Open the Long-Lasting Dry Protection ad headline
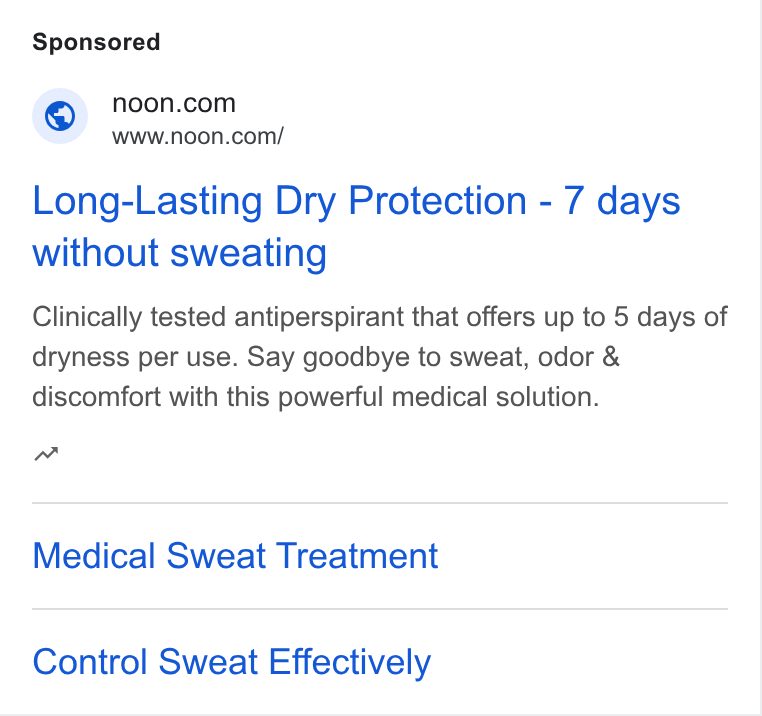This screenshot has width=762, height=716. coord(356,227)
